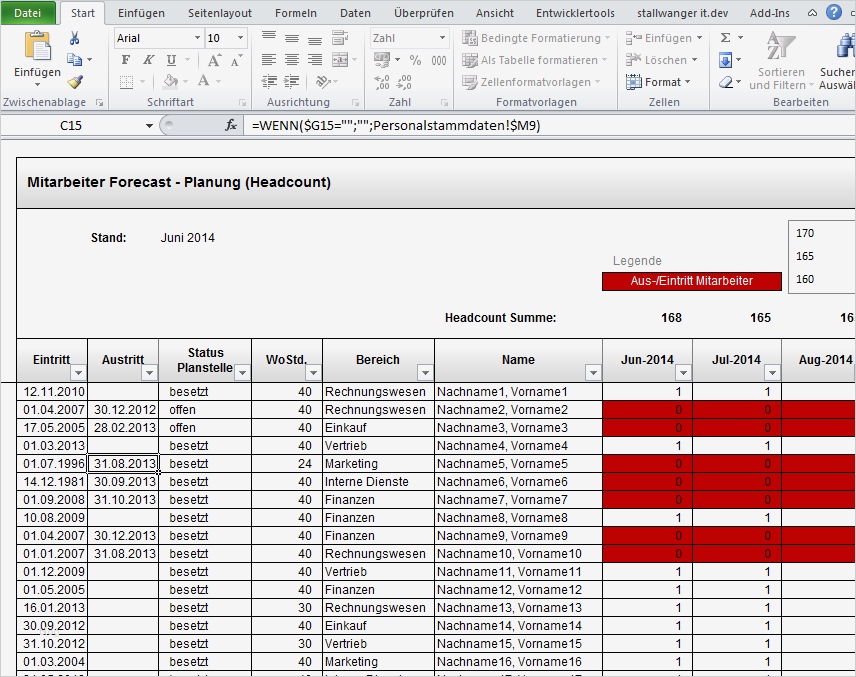The image size is (856, 677).
Task: Click the Cut scissors icon
Action: pyautogui.click(x=75, y=38)
